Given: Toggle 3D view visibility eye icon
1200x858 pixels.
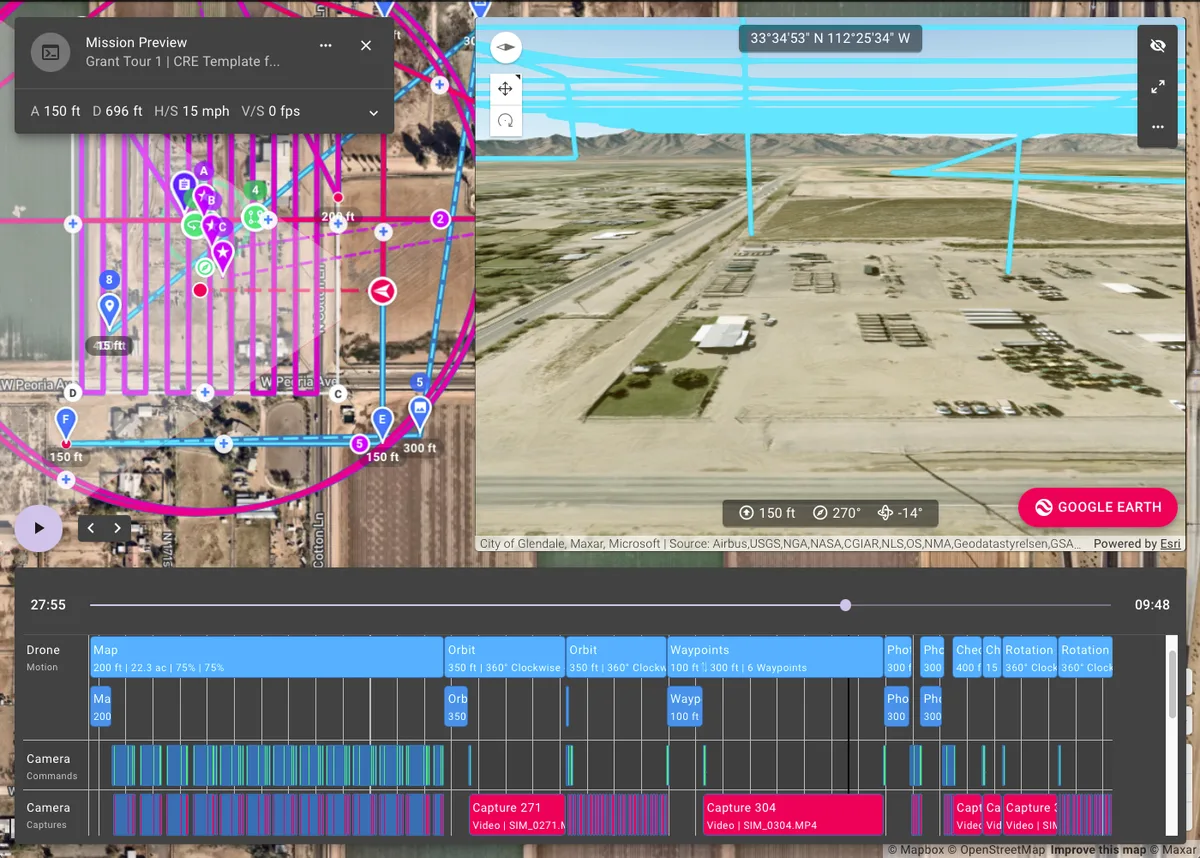Looking at the screenshot, I should click(x=1158, y=46).
